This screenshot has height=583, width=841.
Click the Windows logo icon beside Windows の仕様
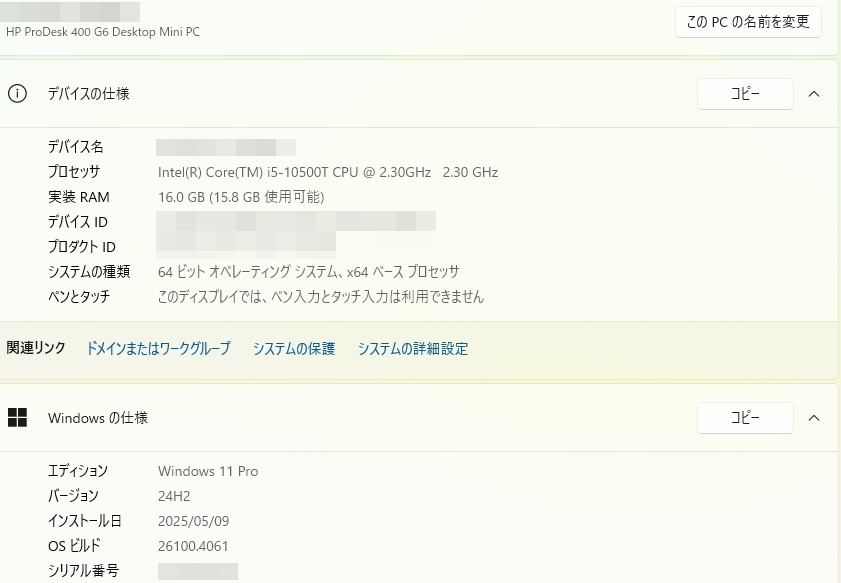click(x=17, y=417)
